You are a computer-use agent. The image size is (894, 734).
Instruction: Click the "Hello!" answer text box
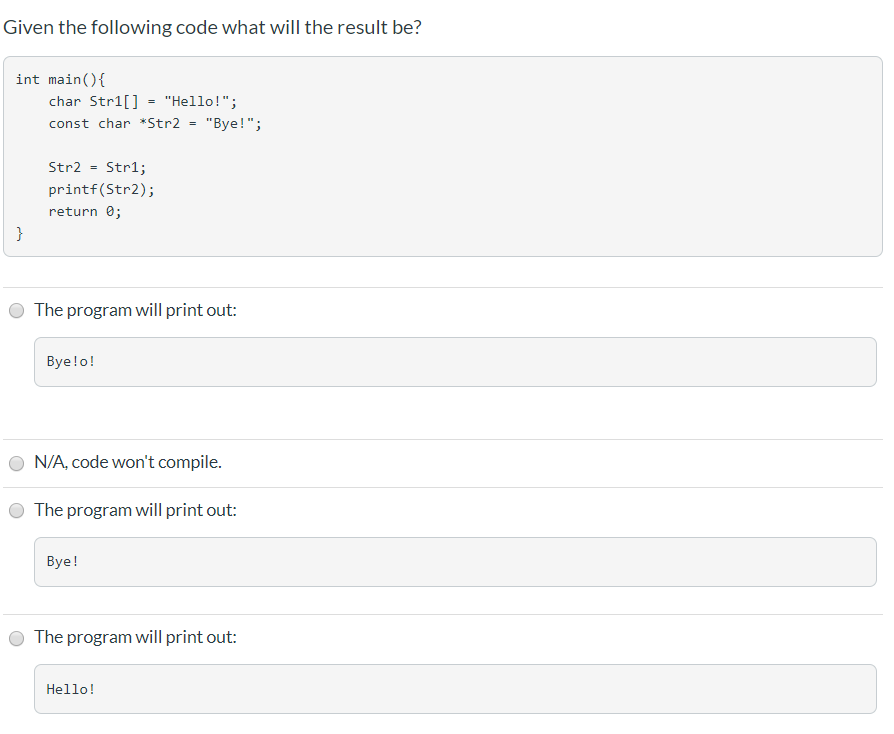[455, 688]
